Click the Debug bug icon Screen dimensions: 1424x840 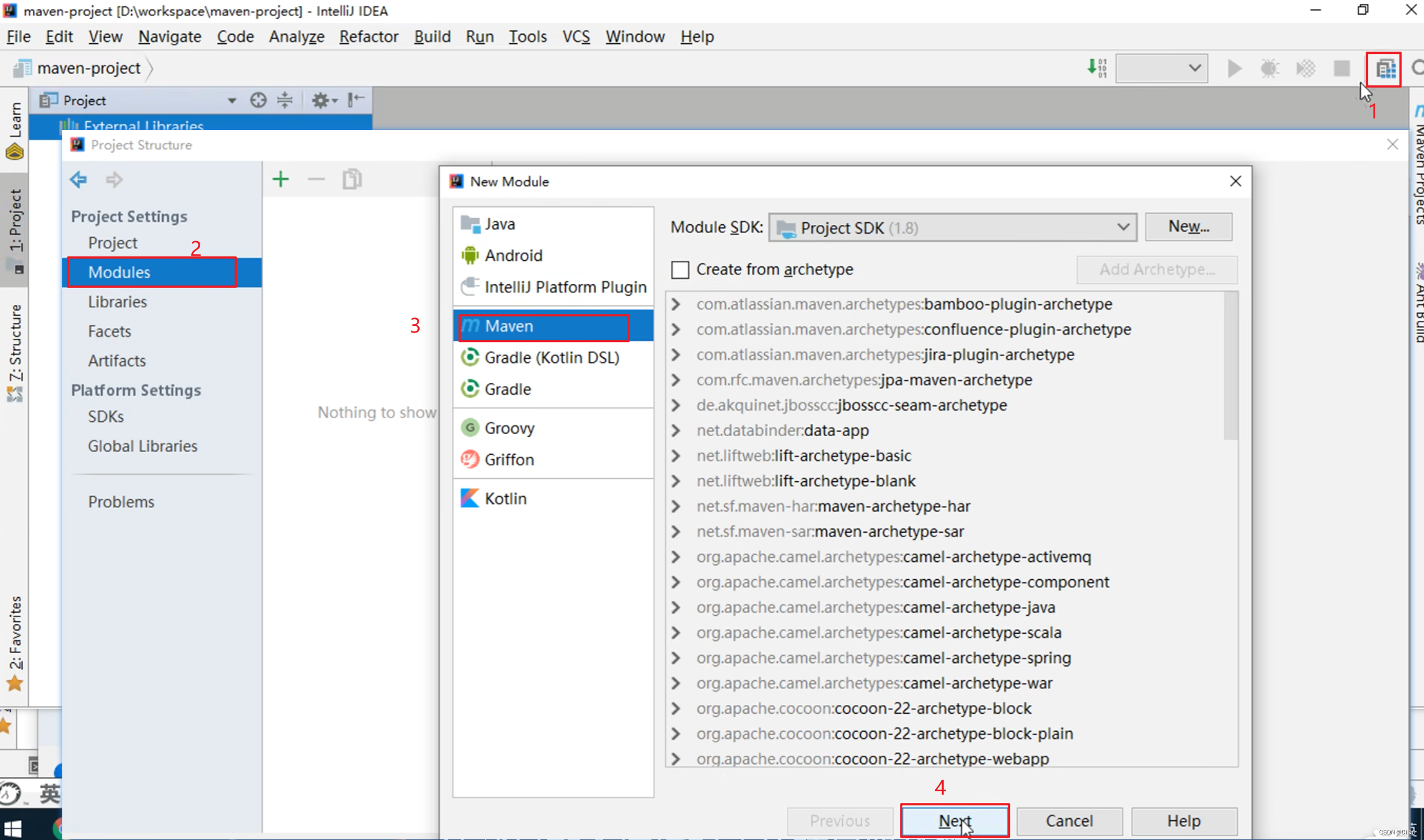pos(1270,68)
